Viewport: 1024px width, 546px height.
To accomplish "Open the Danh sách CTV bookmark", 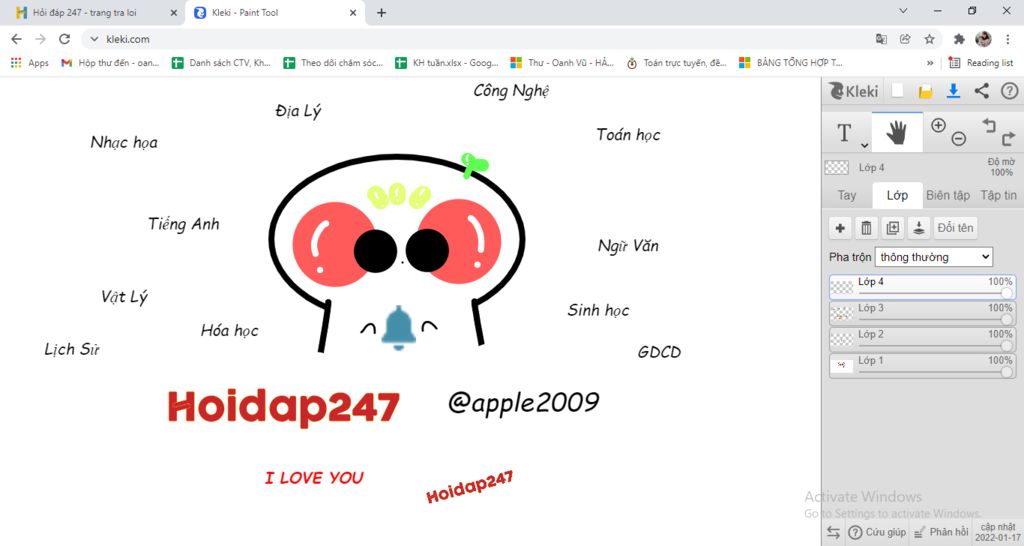I will (x=221, y=63).
